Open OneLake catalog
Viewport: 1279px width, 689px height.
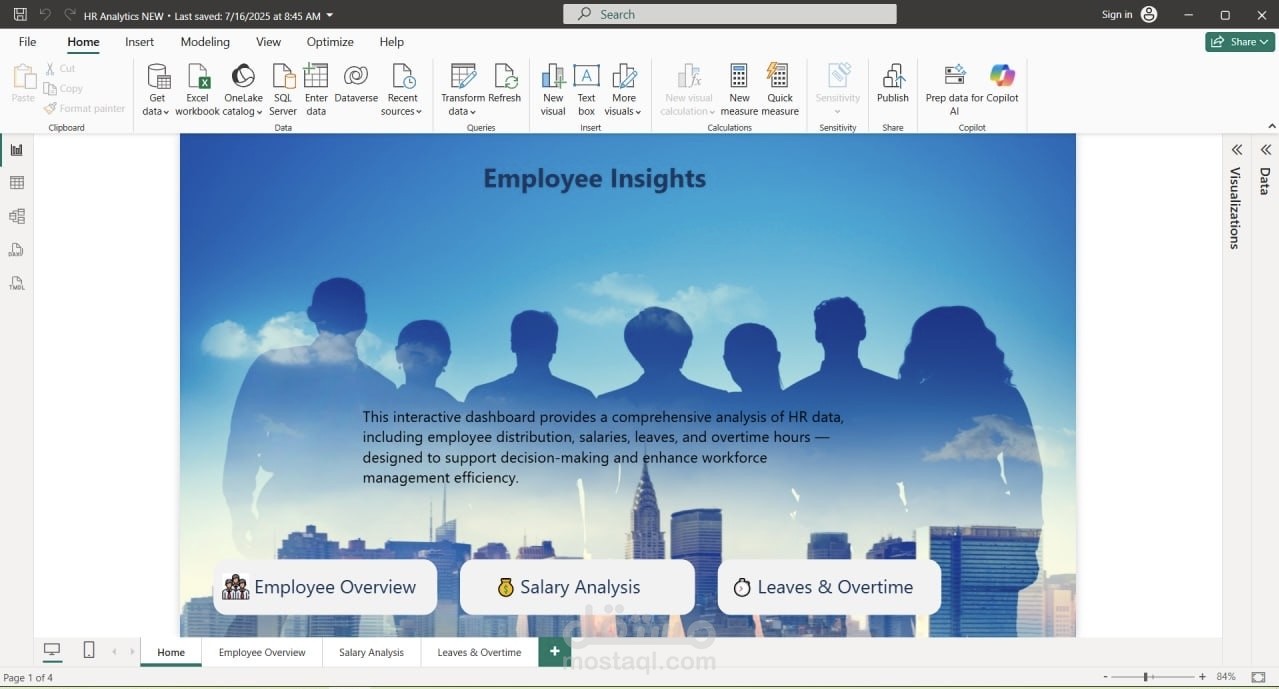[x=243, y=90]
